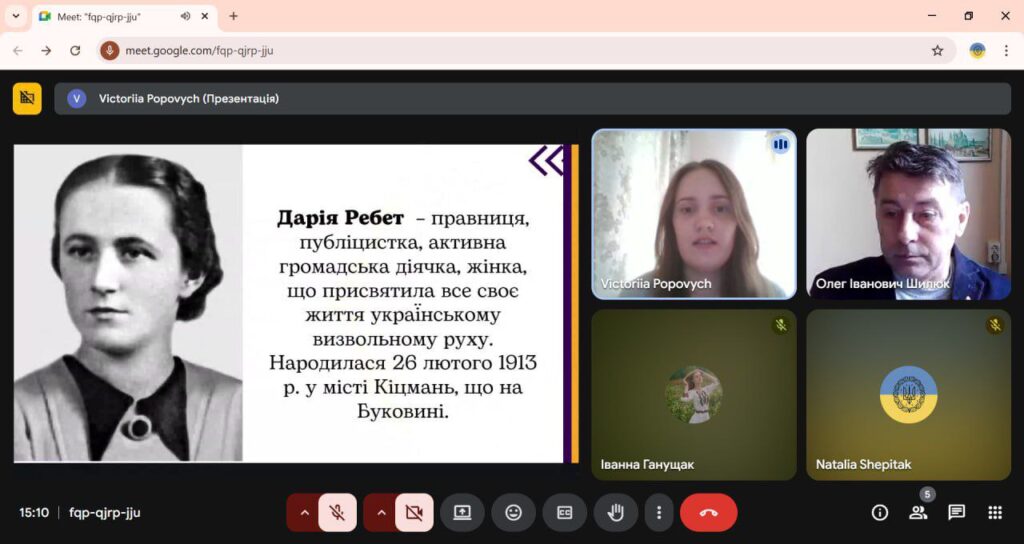This screenshot has width=1024, height=544.
Task: Toggle closed captions on
Action: (564, 513)
